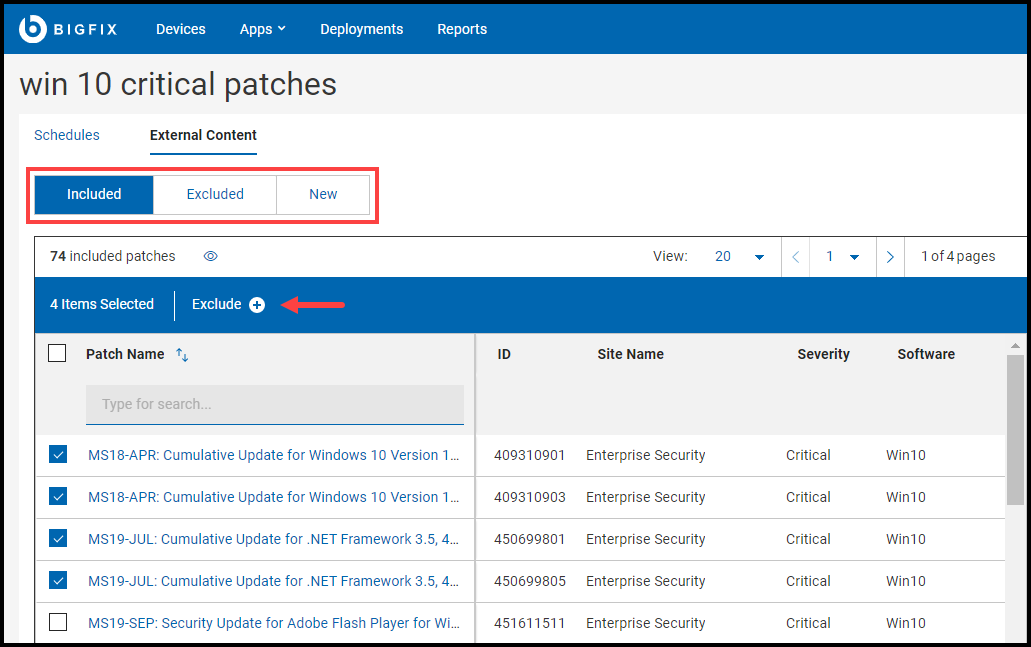
Task: Check the select-all checkbox in the table header
Action: tap(57, 353)
